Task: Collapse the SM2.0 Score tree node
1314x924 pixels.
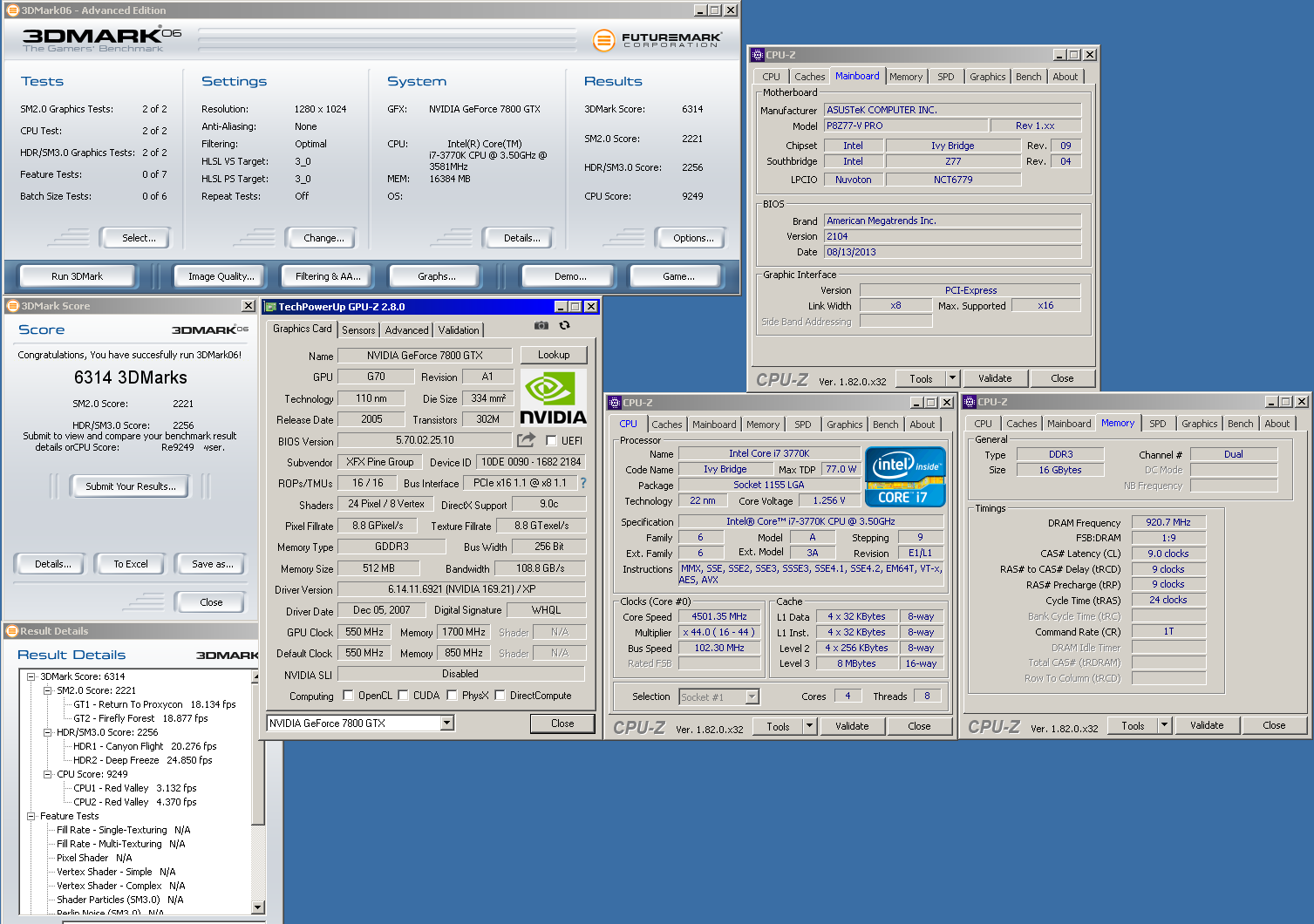Action: coord(48,690)
